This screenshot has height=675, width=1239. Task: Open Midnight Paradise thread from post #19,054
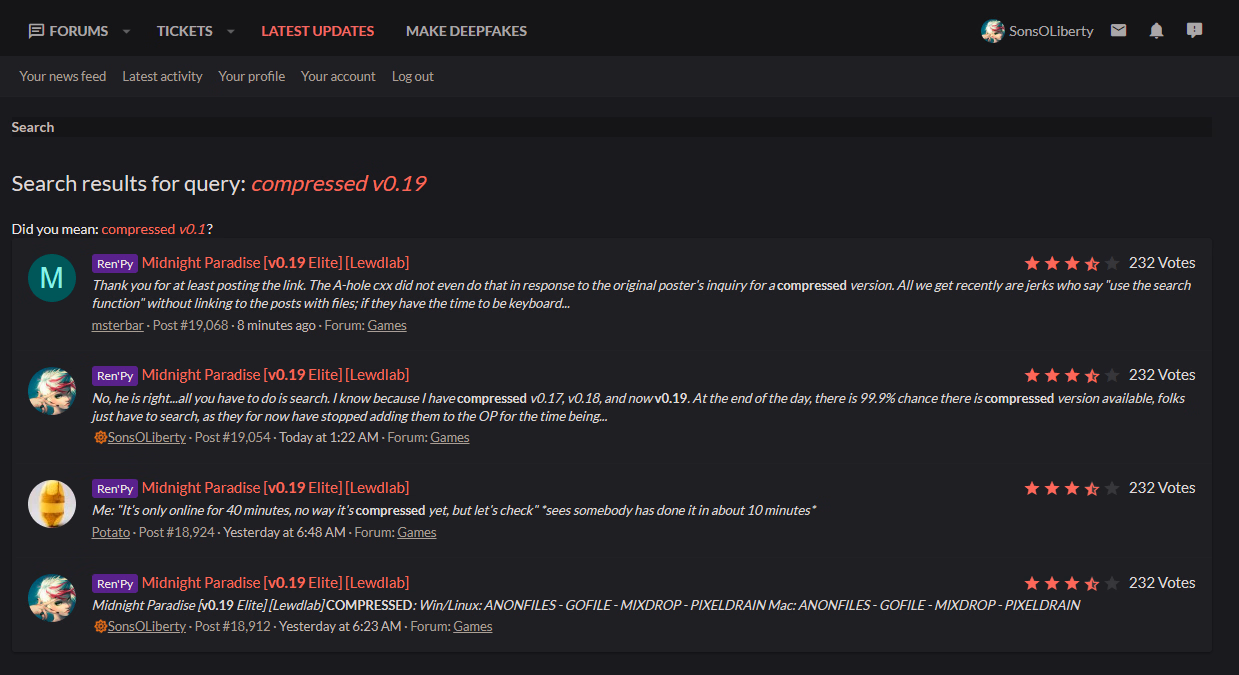click(x=275, y=375)
